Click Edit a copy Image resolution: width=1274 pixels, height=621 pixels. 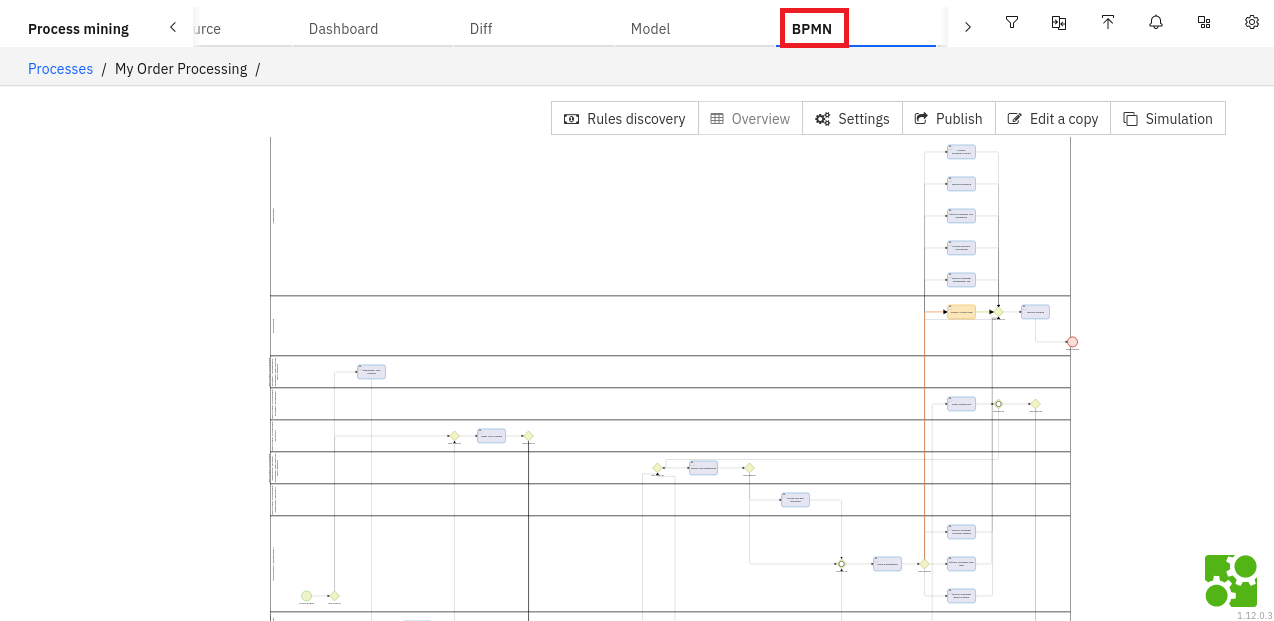click(x=1053, y=118)
